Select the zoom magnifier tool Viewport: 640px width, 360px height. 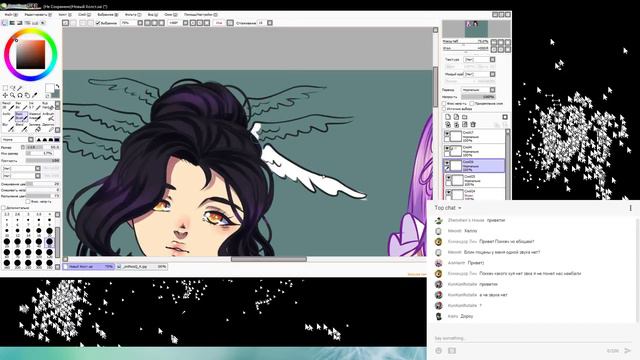click(13, 95)
